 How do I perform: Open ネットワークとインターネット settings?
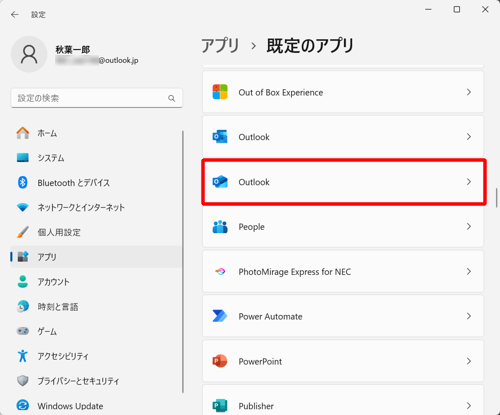point(96,207)
